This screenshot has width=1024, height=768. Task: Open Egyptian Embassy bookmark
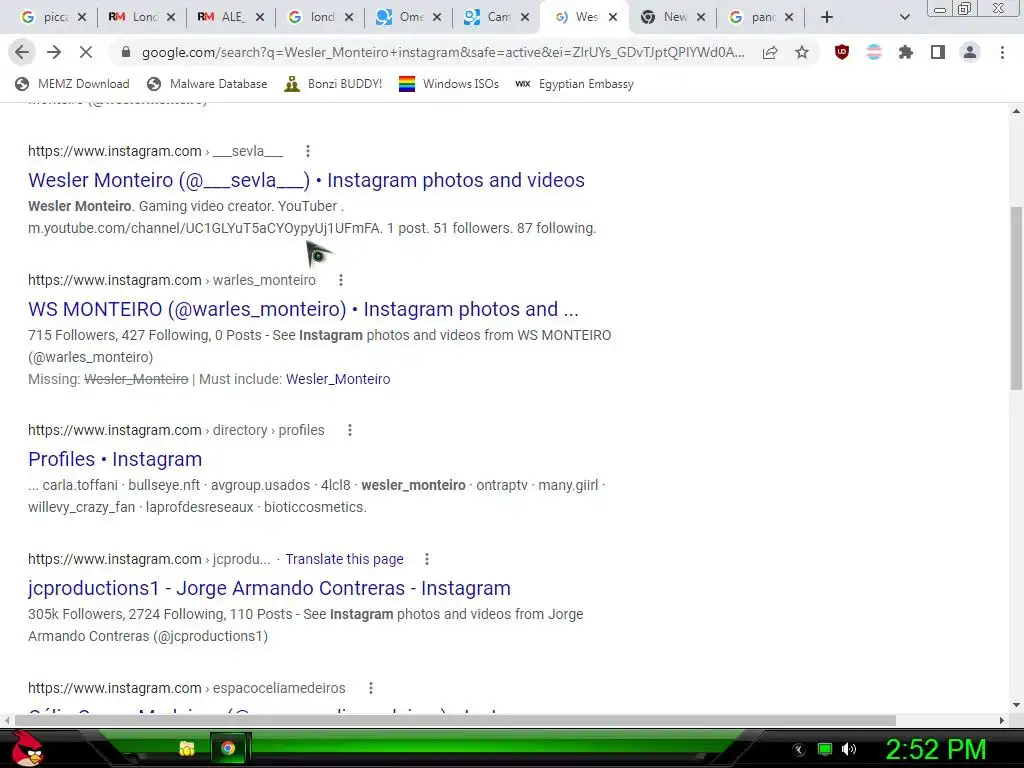point(574,84)
